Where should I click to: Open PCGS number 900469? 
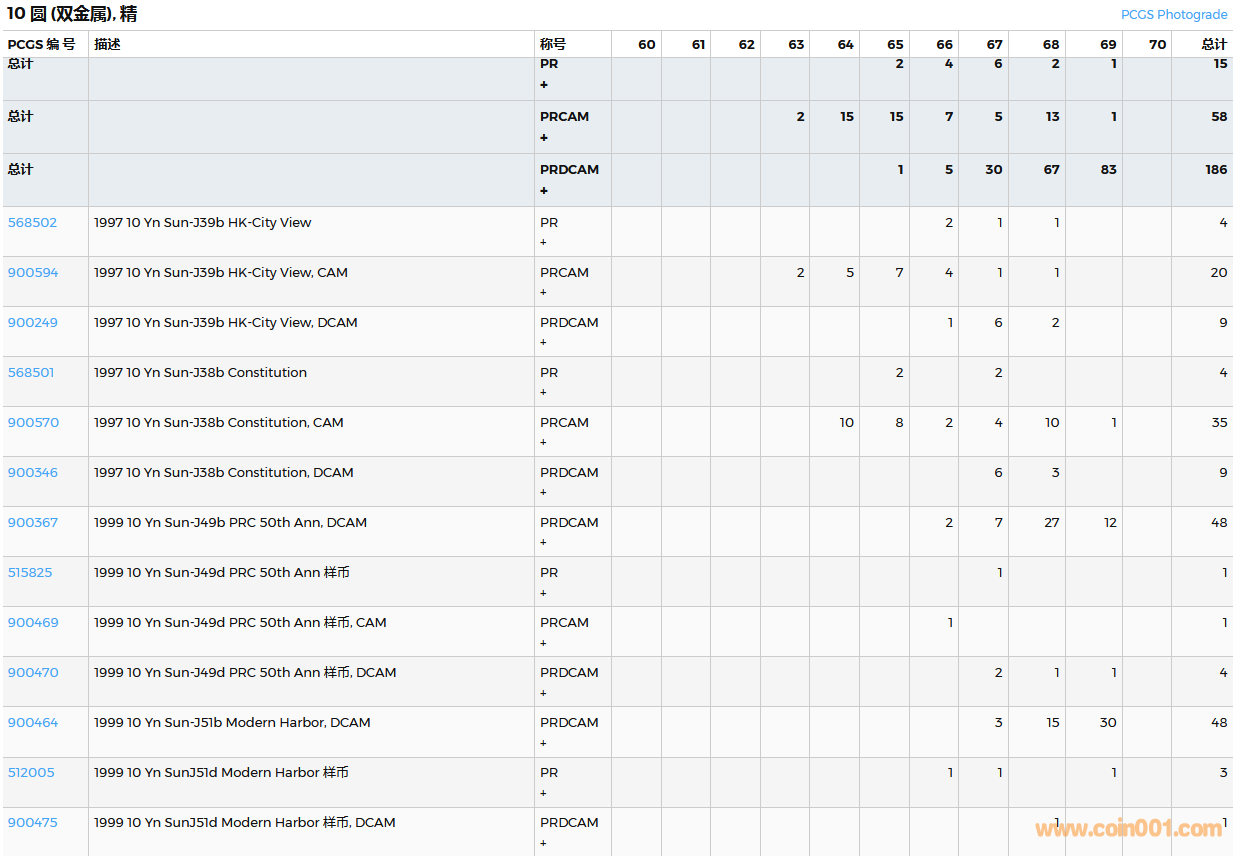click(33, 623)
